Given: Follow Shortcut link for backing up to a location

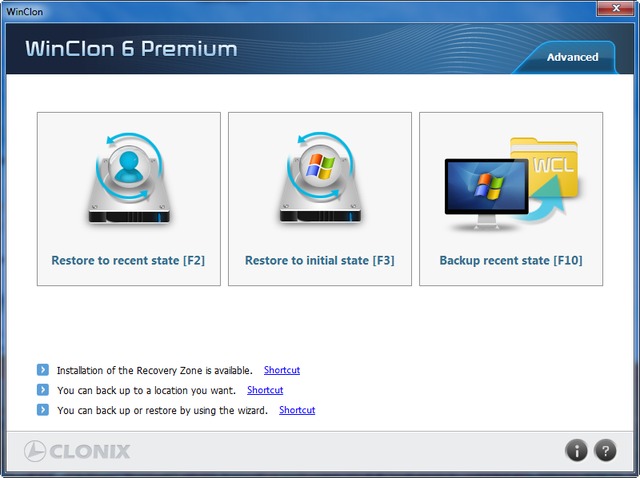Looking at the screenshot, I should click(265, 390).
